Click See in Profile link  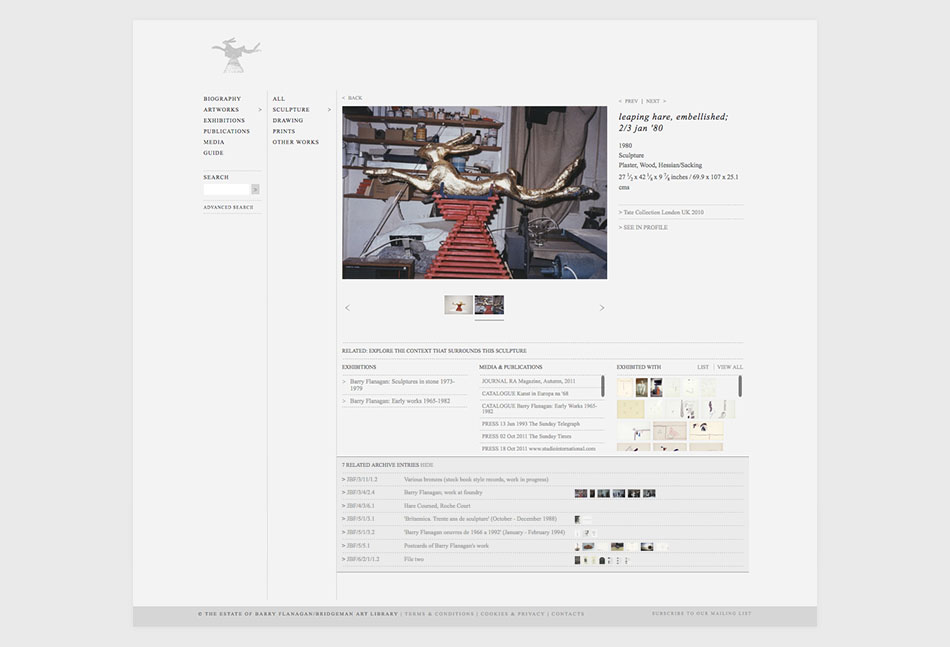(x=643, y=228)
